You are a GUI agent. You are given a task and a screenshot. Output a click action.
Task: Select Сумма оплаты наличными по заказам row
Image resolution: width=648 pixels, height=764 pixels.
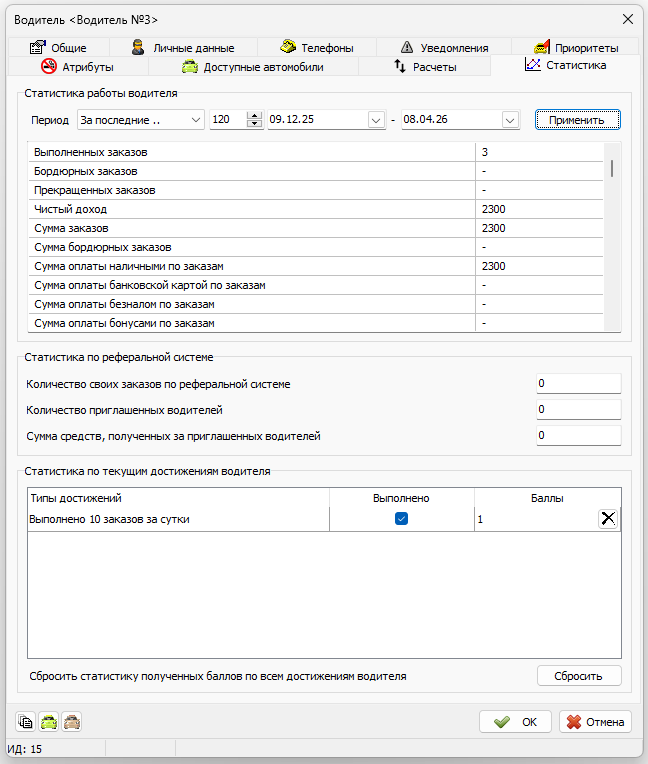click(x=316, y=266)
